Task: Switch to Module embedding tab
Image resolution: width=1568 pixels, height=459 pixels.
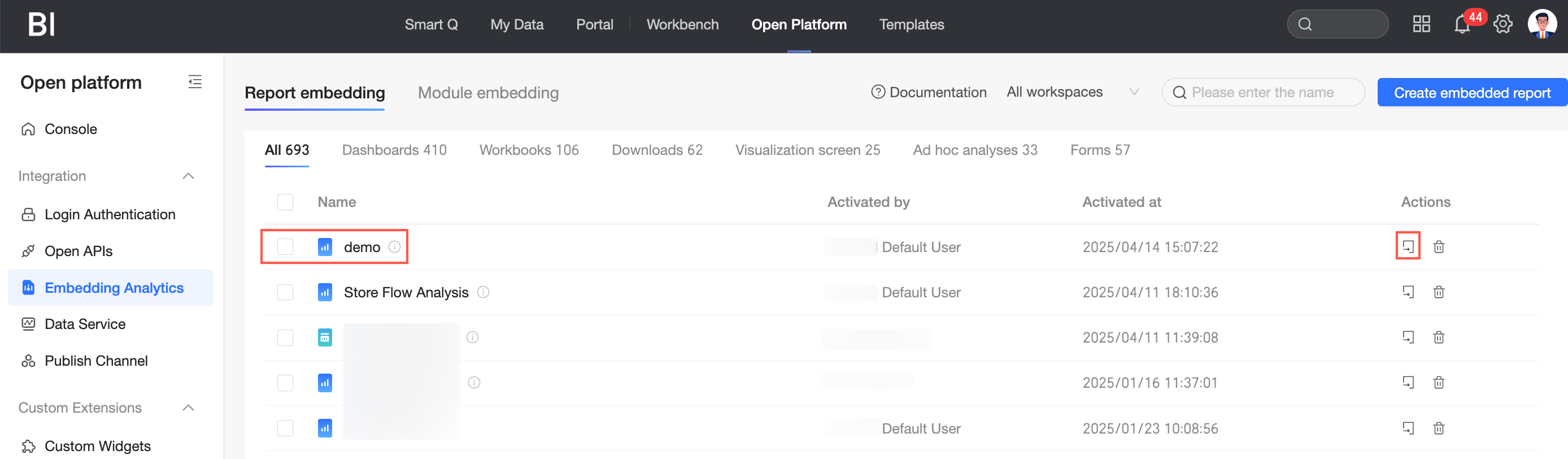Action: coord(487,93)
